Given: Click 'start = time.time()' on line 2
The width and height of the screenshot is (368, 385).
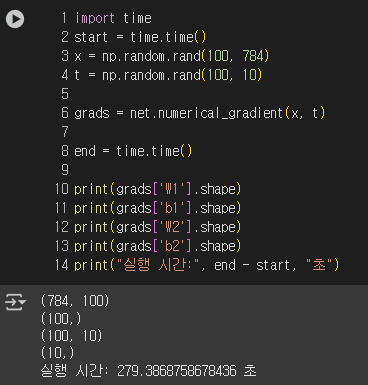Looking at the screenshot, I should (x=140, y=37).
